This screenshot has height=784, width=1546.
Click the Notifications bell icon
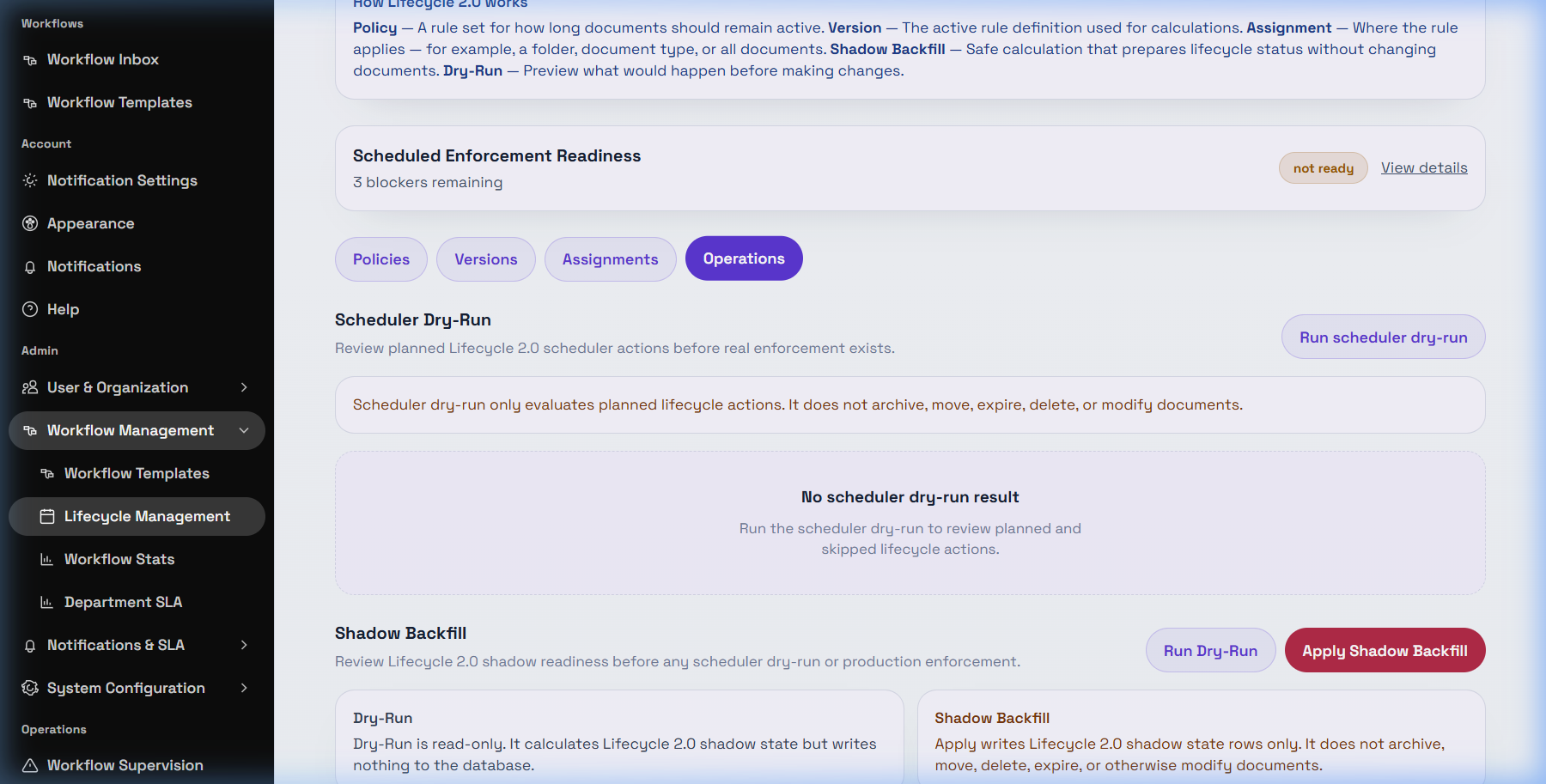(30, 267)
